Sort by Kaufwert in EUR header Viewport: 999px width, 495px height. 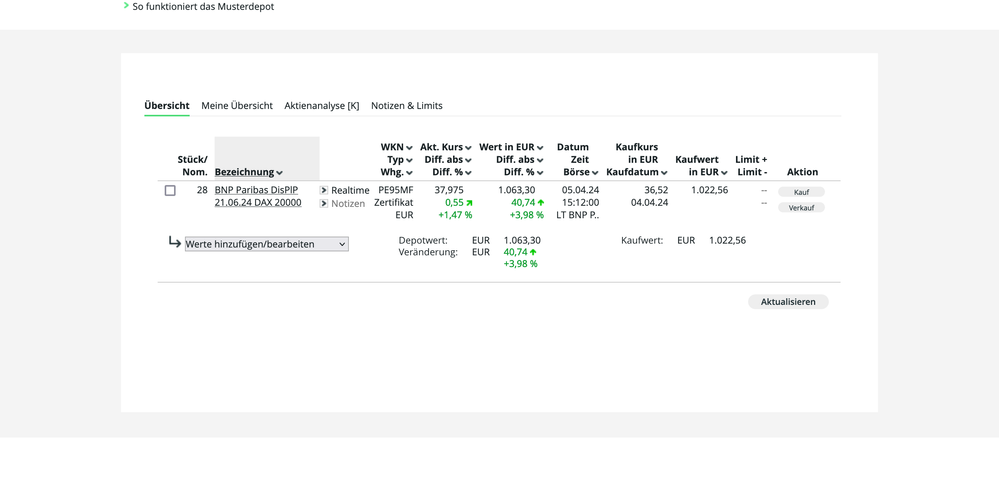click(701, 166)
